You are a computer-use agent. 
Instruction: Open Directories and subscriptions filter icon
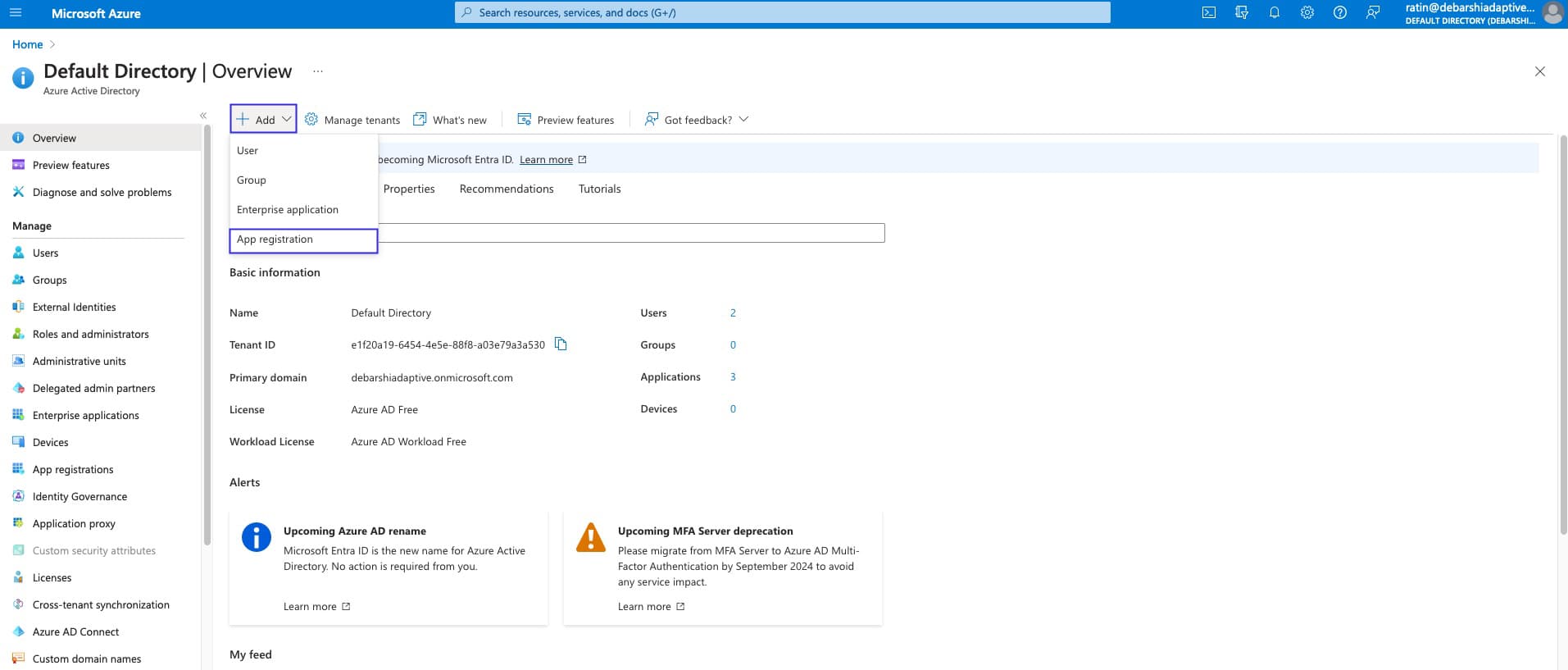click(1242, 13)
